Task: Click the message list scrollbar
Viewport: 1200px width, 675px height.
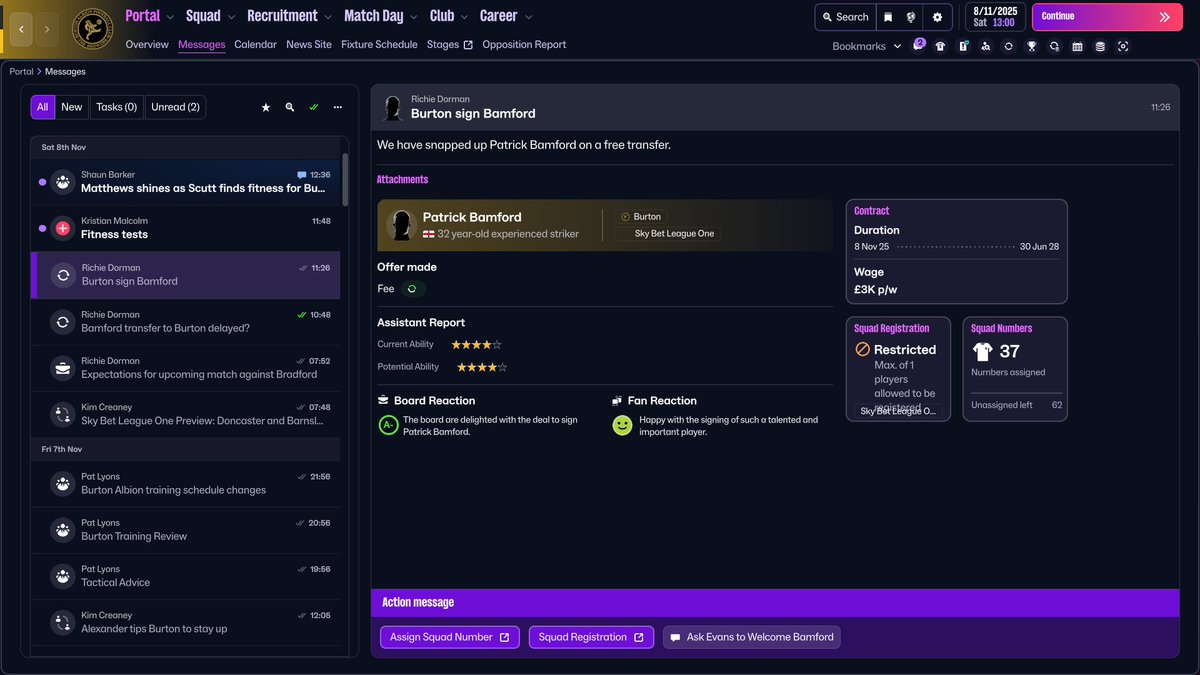Action: click(x=346, y=179)
